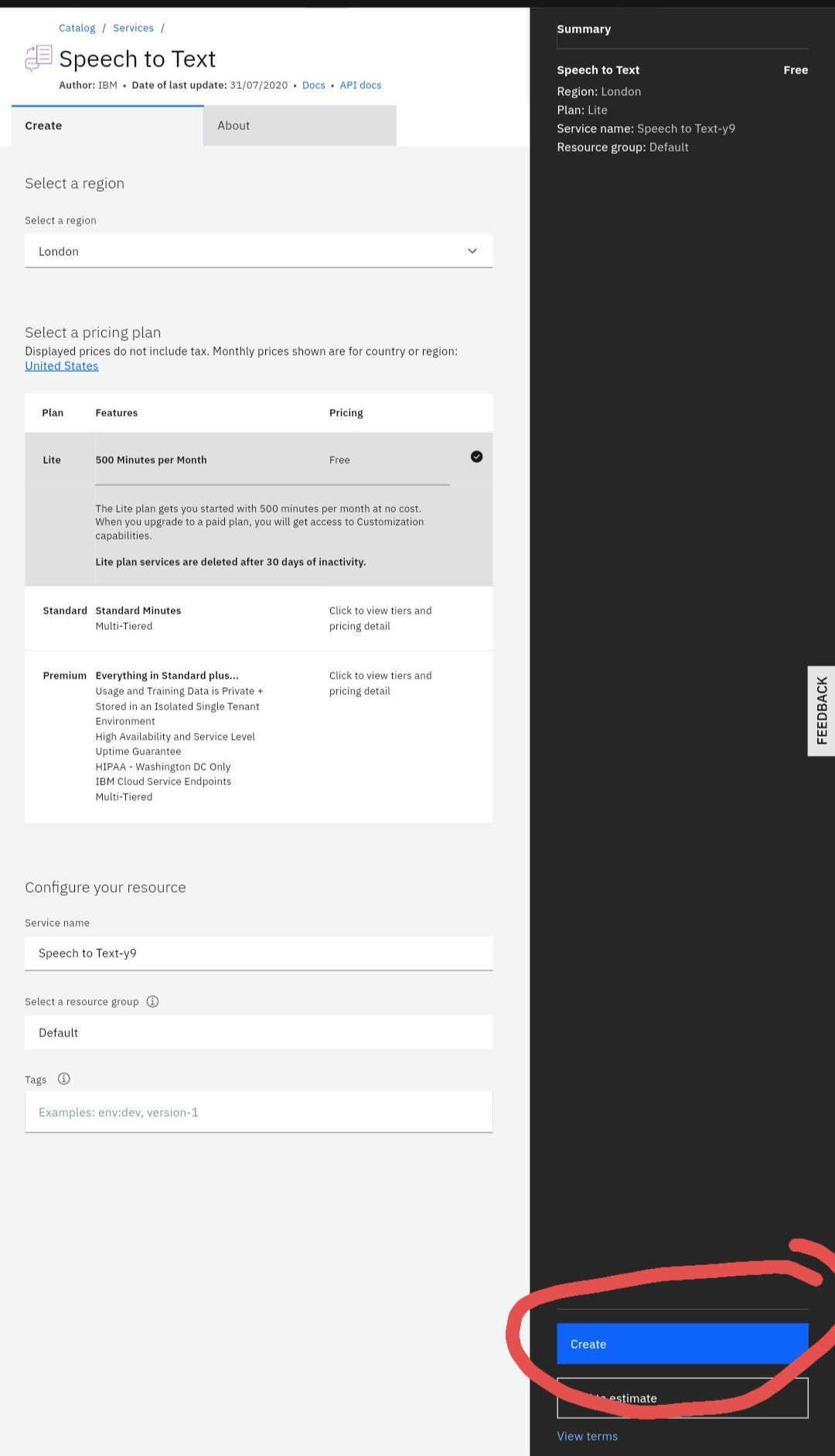Click the Service name input field
The width and height of the screenshot is (835, 1456).
pos(258,953)
